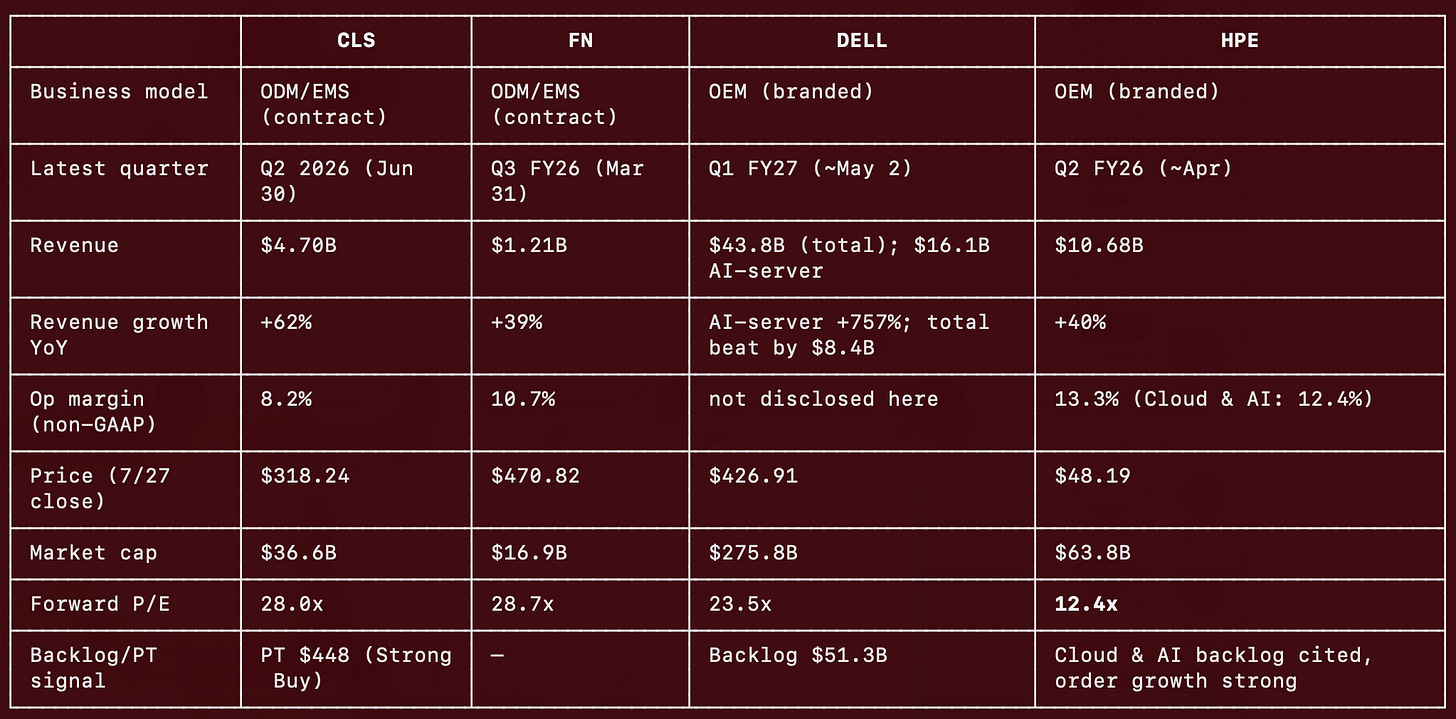This screenshot has height=719, width=1456.
Task: Click the CLS column header
Action: (355, 41)
